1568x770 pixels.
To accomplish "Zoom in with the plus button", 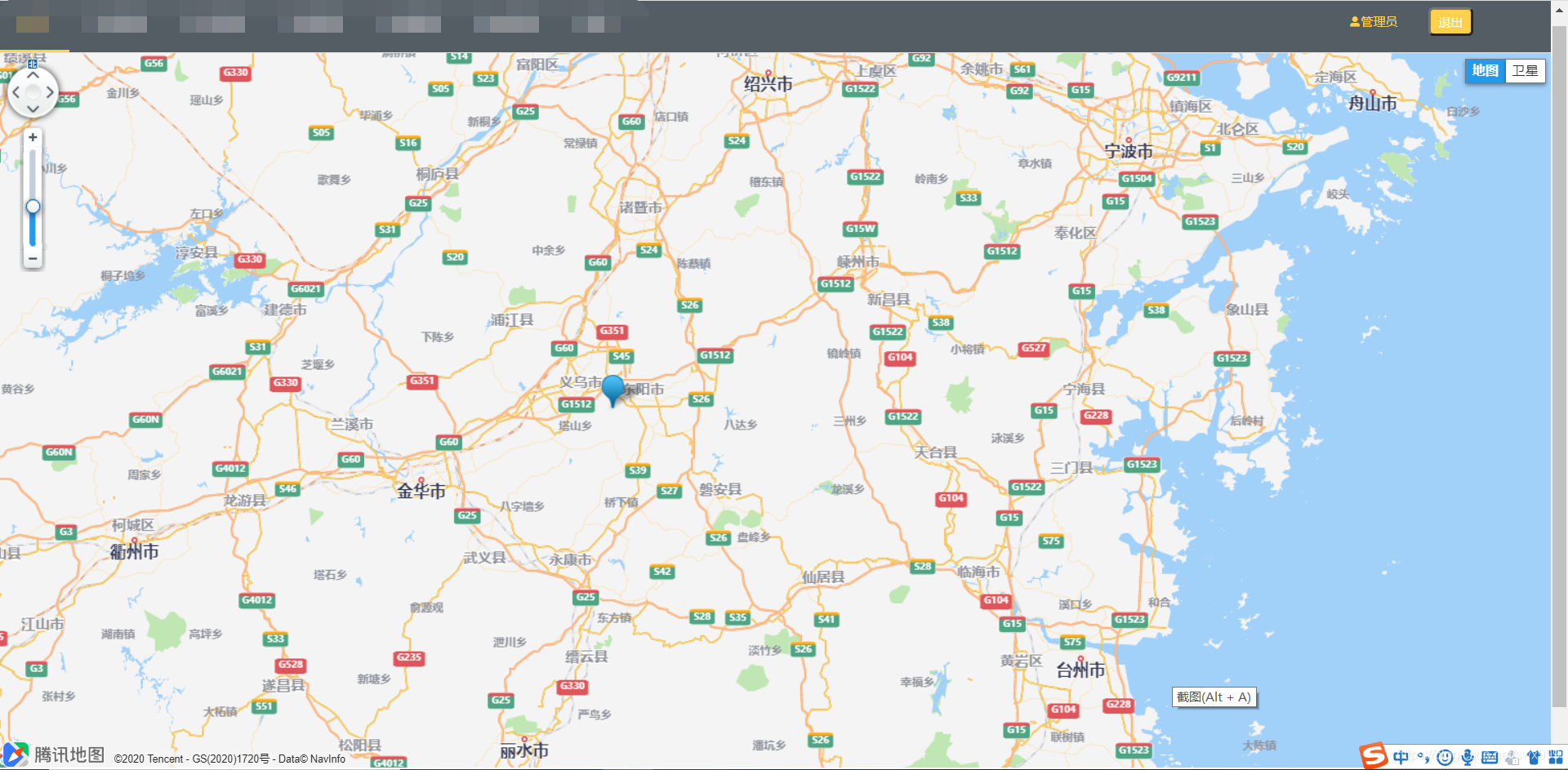I will tap(33, 138).
